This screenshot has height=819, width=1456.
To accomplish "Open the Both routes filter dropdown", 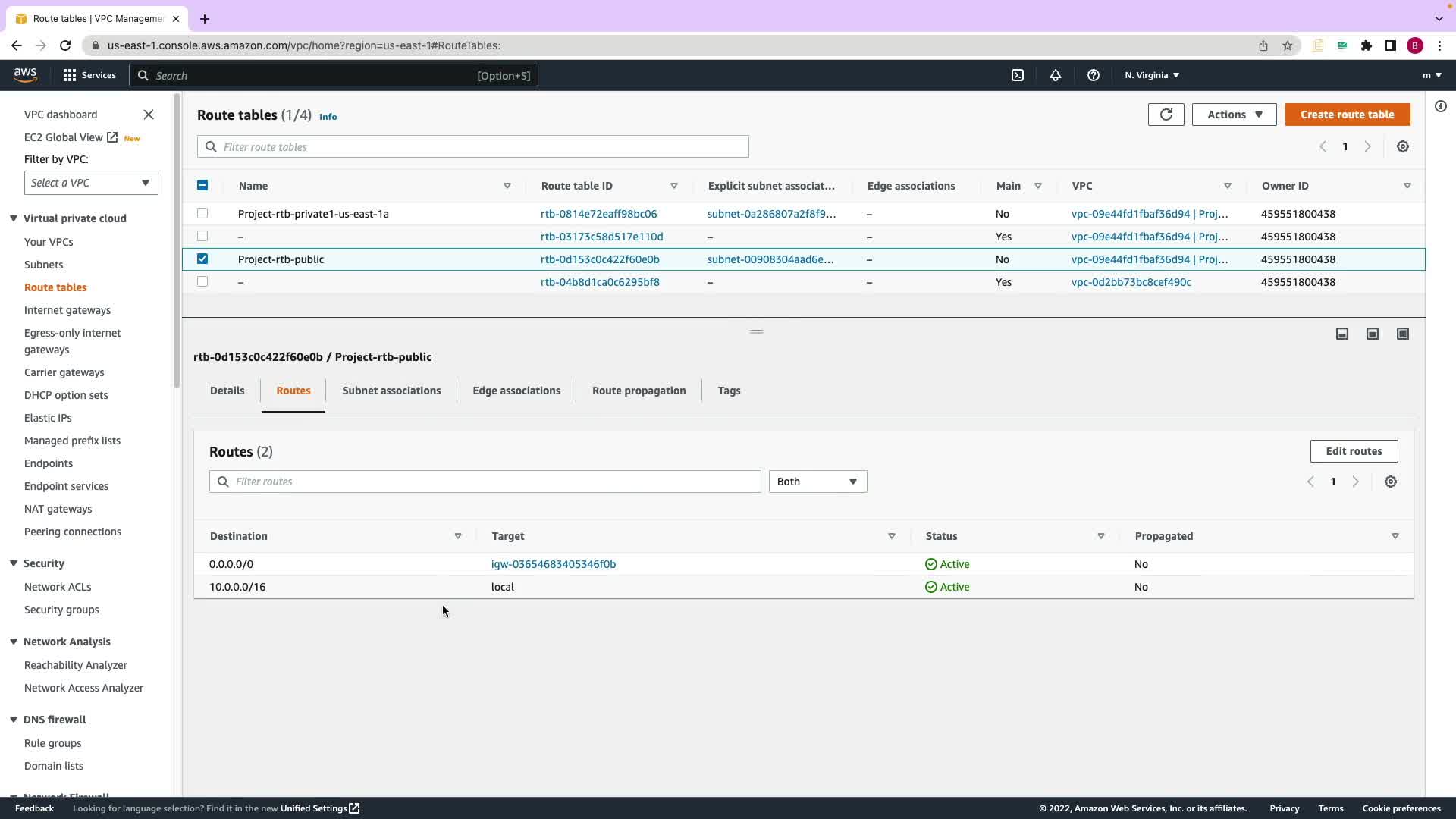I will click(817, 482).
